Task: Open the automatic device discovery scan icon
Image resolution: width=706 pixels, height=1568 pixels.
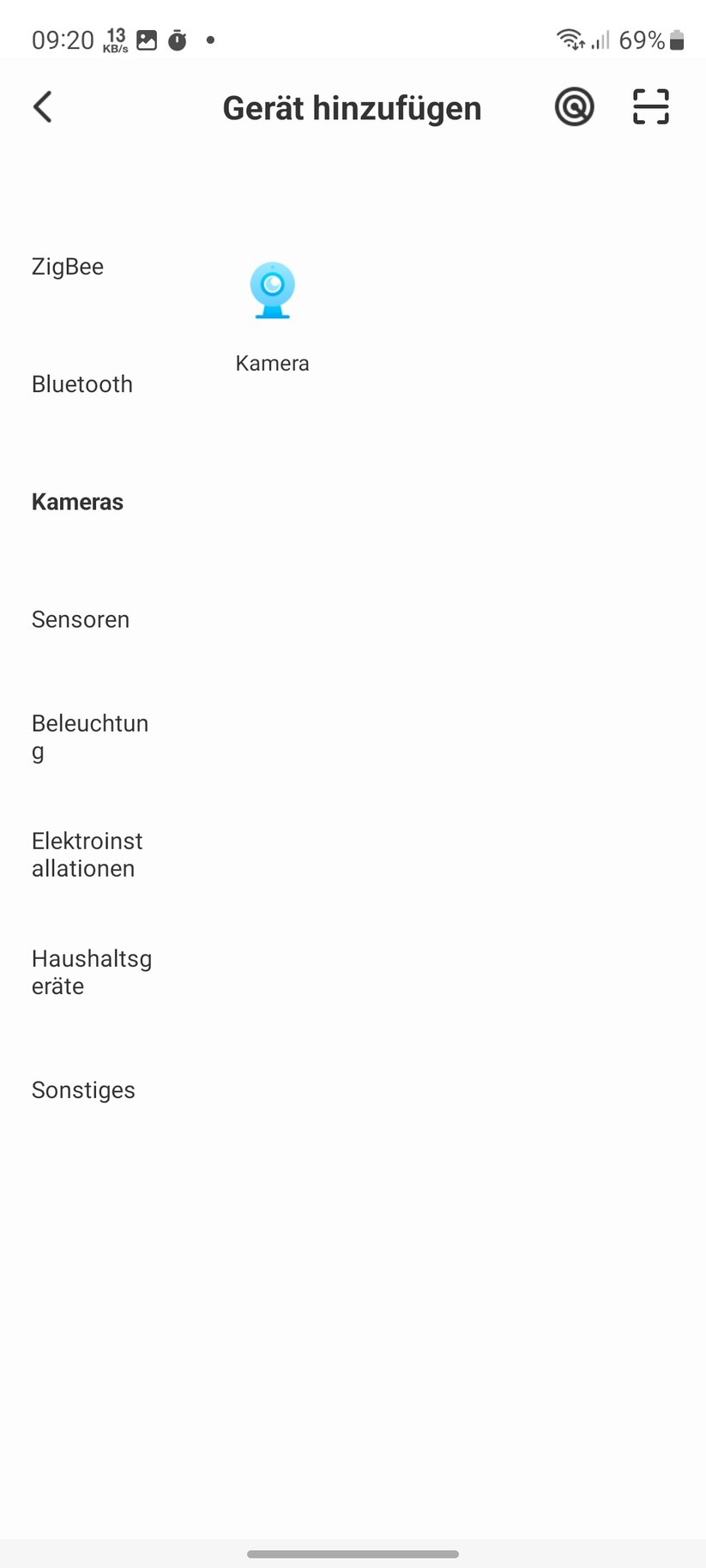Action: (574, 106)
